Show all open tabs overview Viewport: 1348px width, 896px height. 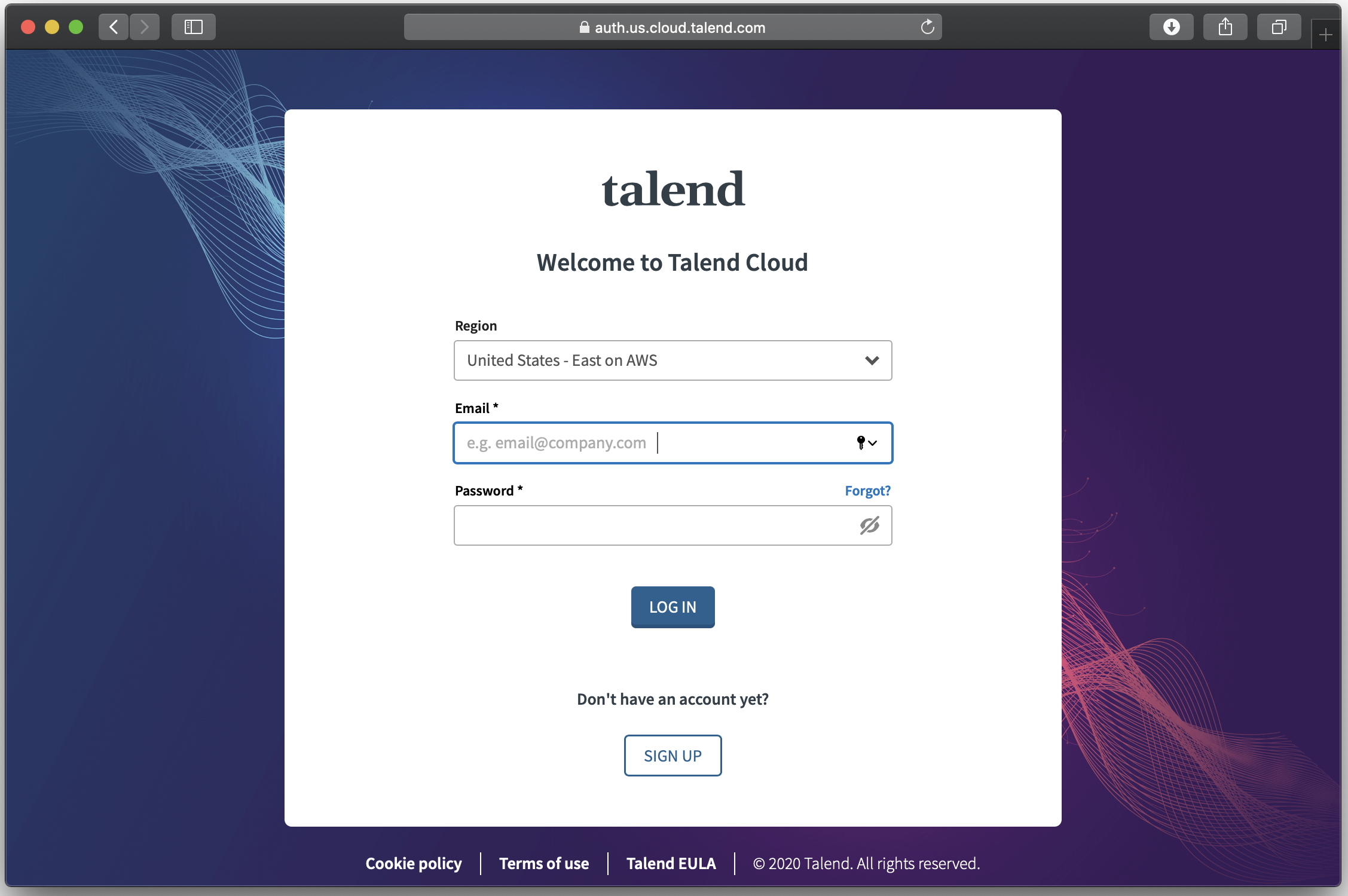pyautogui.click(x=1279, y=26)
